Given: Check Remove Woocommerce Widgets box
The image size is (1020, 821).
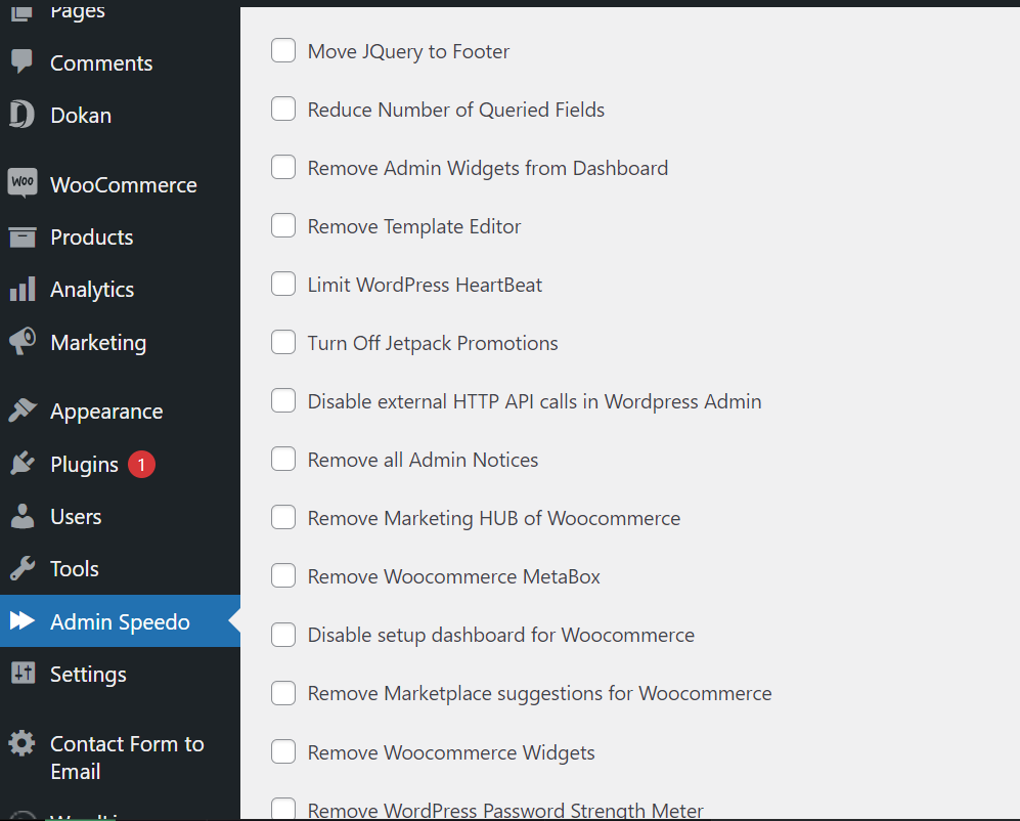Looking at the screenshot, I should [284, 751].
